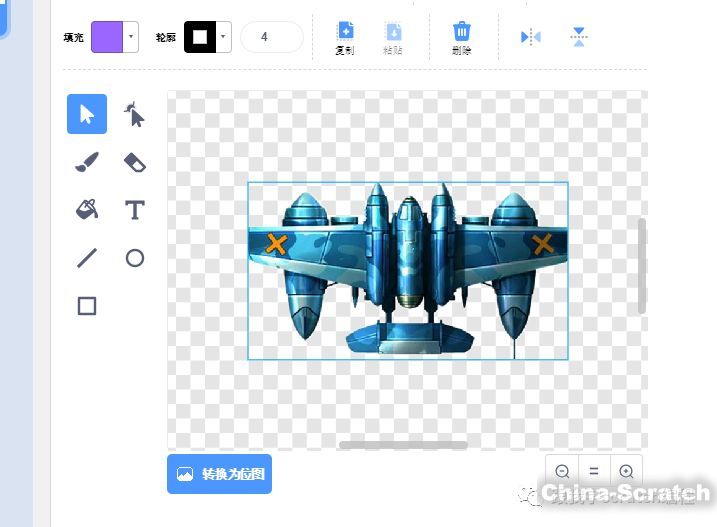Pick the Rectangle tool
The height and width of the screenshot is (527, 717).
(87, 306)
